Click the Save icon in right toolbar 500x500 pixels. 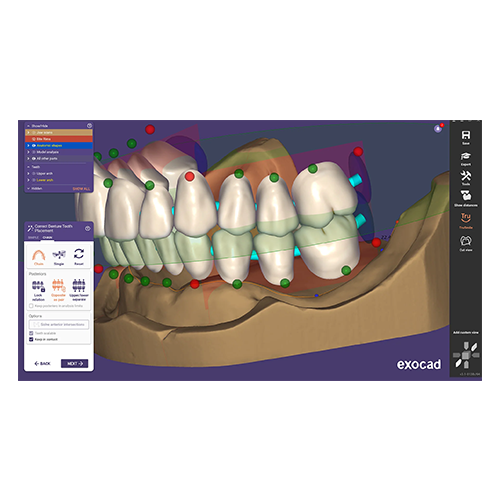pyautogui.click(x=466, y=135)
